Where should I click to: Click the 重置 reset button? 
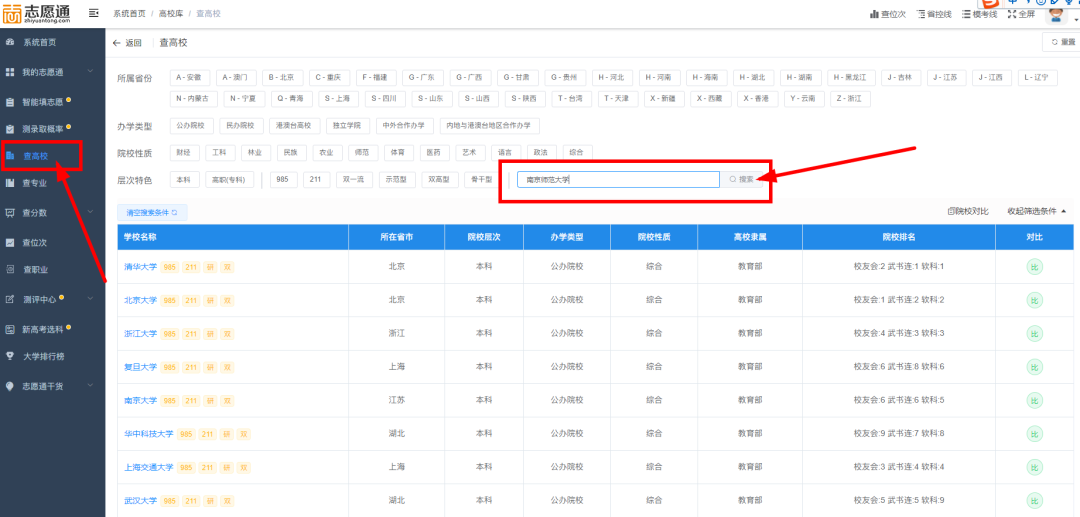click(x=1062, y=42)
